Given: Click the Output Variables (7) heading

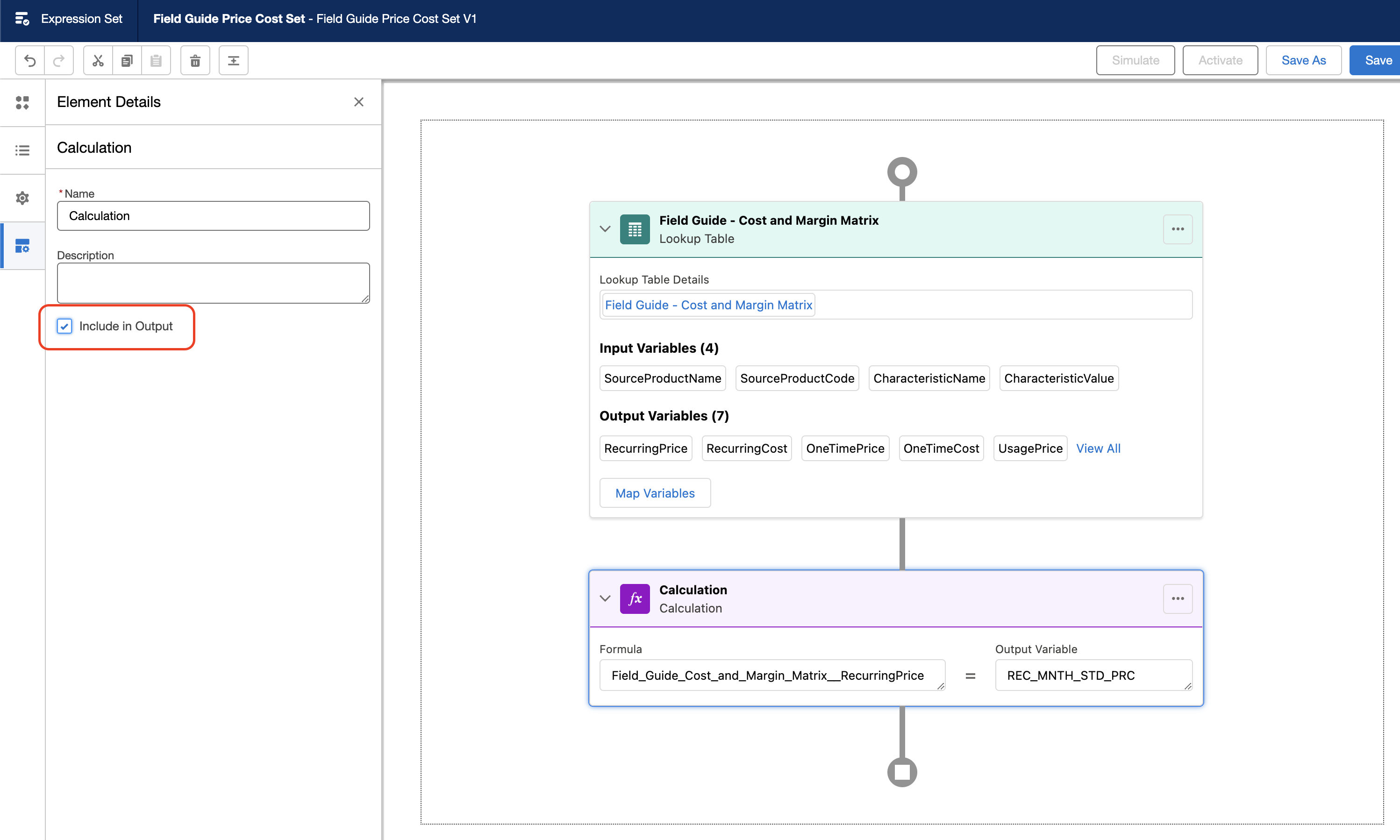Looking at the screenshot, I should pyautogui.click(x=664, y=416).
